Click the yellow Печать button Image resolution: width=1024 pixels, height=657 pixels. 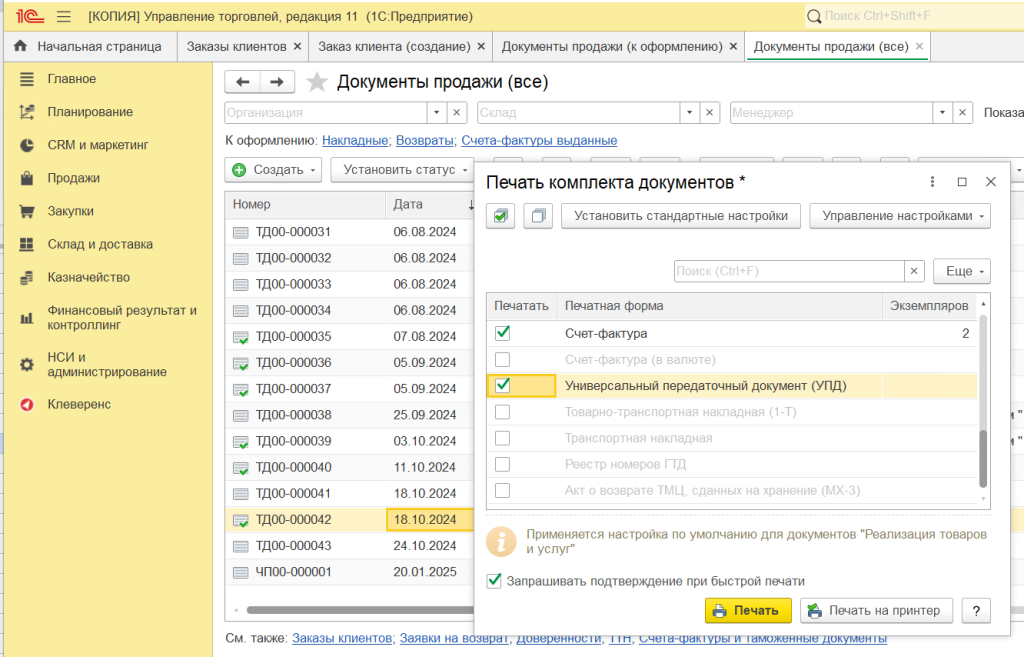748,611
